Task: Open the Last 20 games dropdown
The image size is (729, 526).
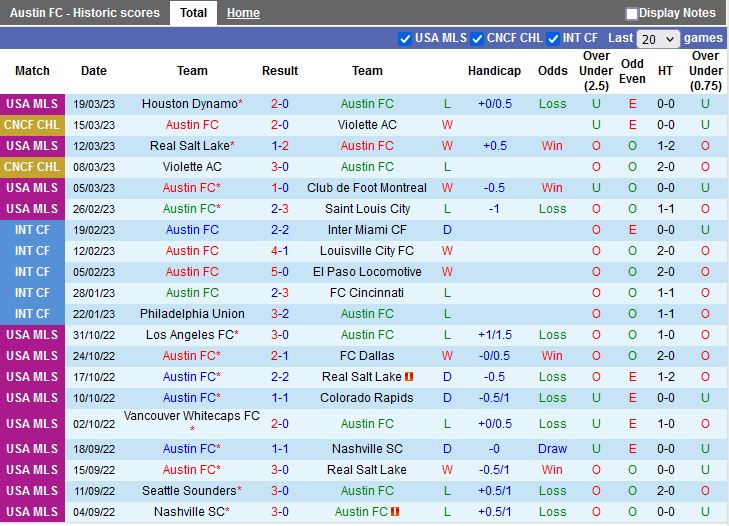Action: pos(658,39)
